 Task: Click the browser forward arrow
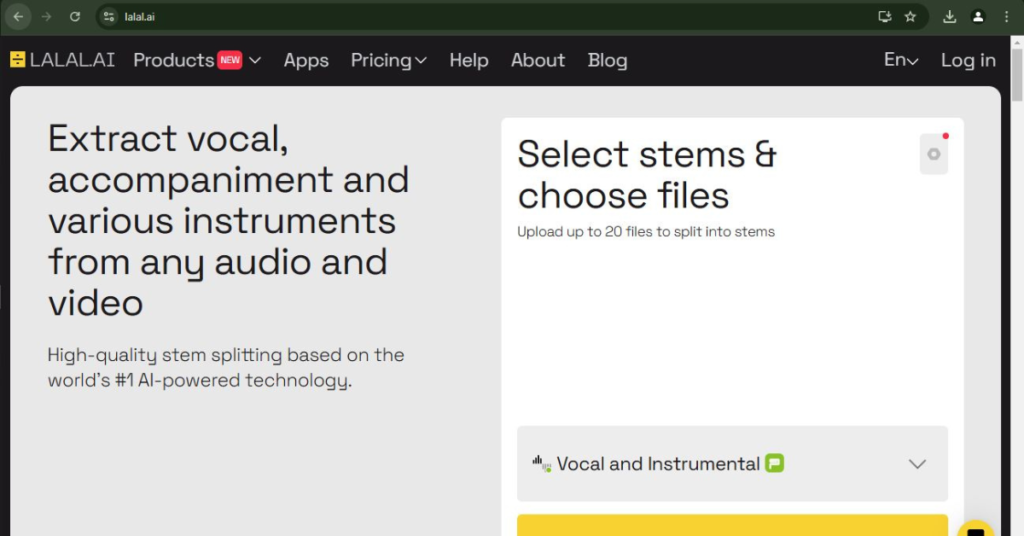pyautogui.click(x=46, y=17)
